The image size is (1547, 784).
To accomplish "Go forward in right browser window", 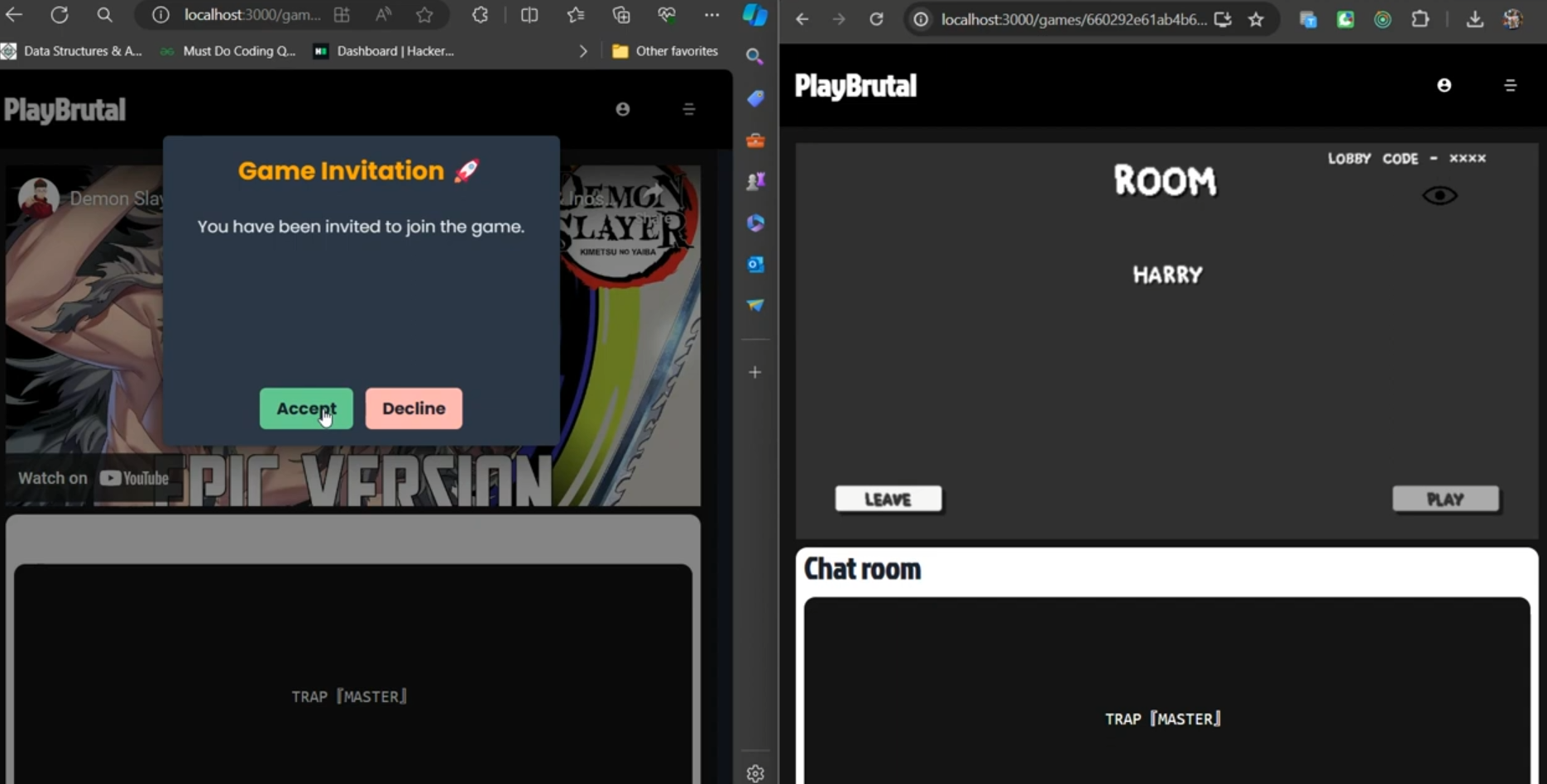I will [x=839, y=19].
